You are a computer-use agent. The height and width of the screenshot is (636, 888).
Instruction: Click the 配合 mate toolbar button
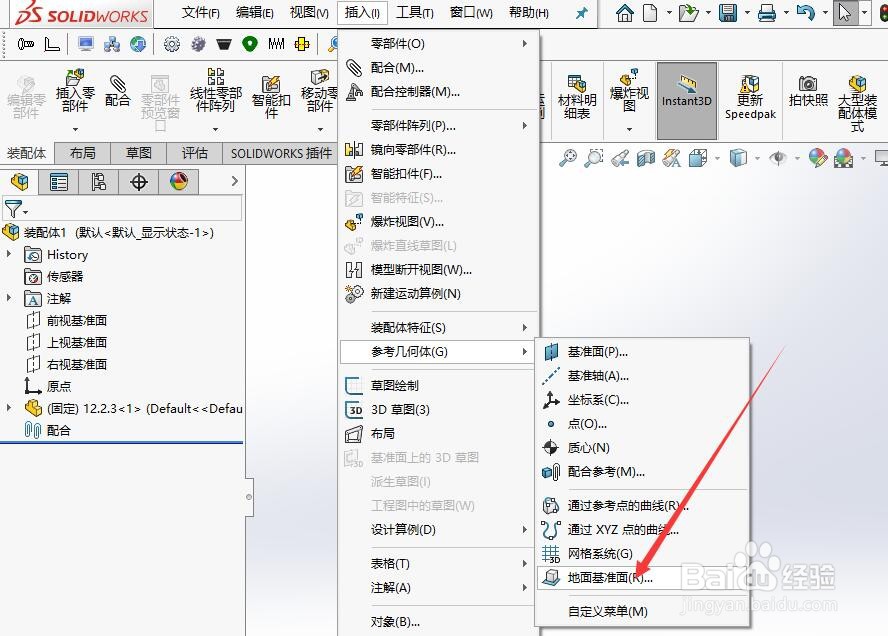117,92
